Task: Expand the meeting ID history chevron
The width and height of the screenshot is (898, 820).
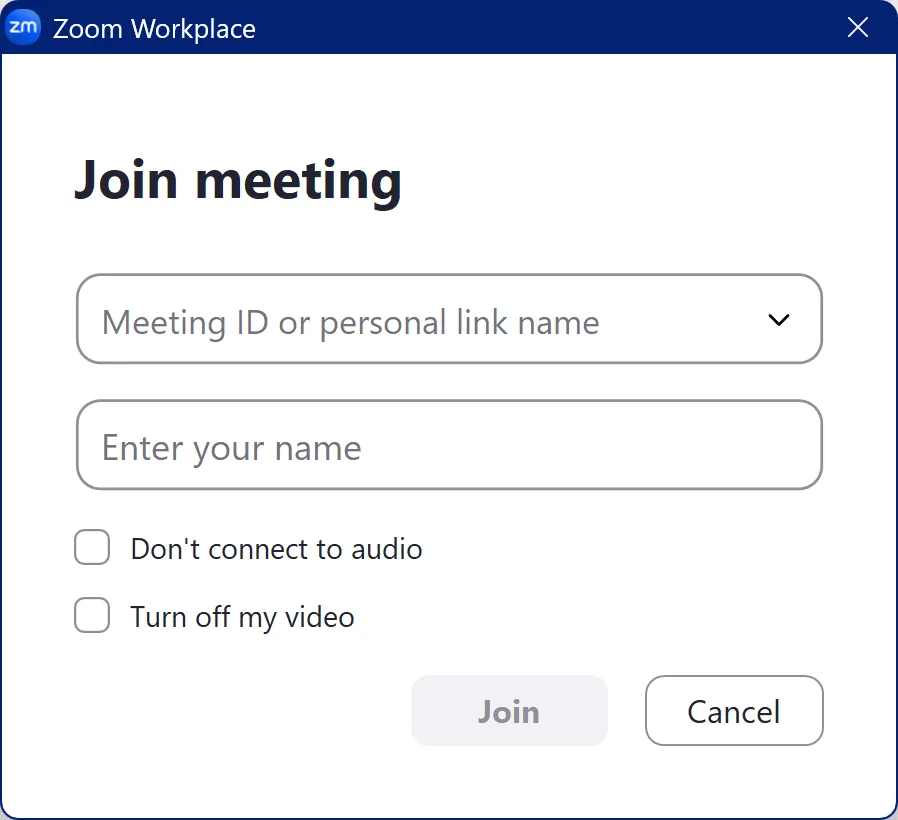Action: point(778,320)
